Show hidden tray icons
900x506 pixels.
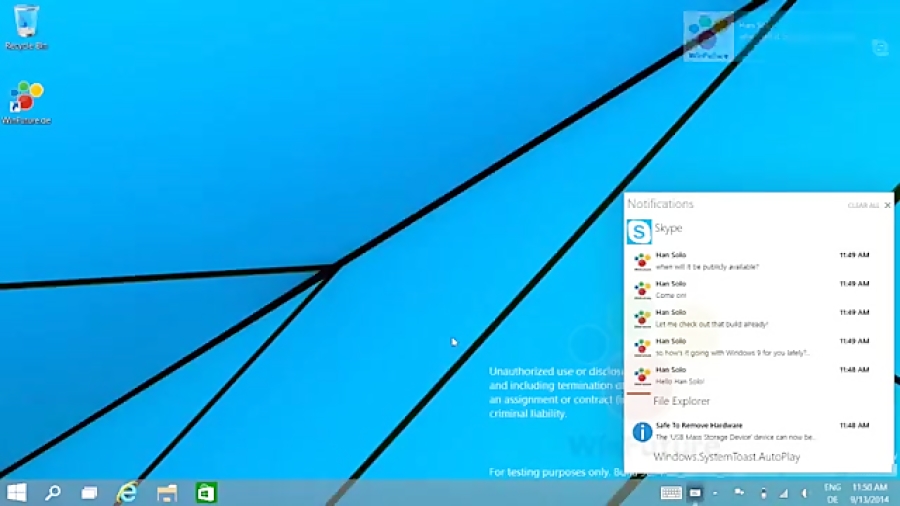(x=715, y=493)
